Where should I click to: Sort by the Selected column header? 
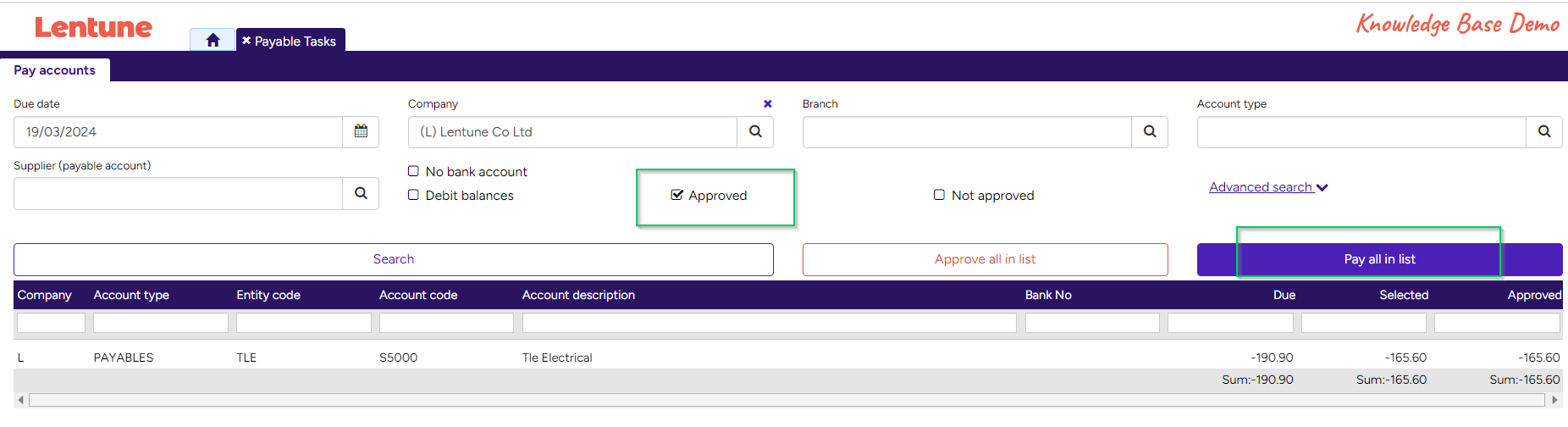pyautogui.click(x=1404, y=295)
